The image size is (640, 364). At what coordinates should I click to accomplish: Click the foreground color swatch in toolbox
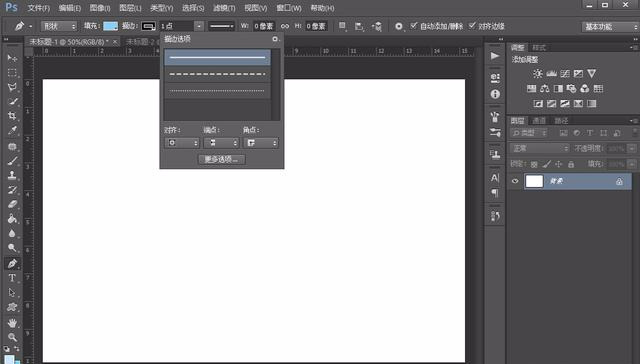click(9, 359)
